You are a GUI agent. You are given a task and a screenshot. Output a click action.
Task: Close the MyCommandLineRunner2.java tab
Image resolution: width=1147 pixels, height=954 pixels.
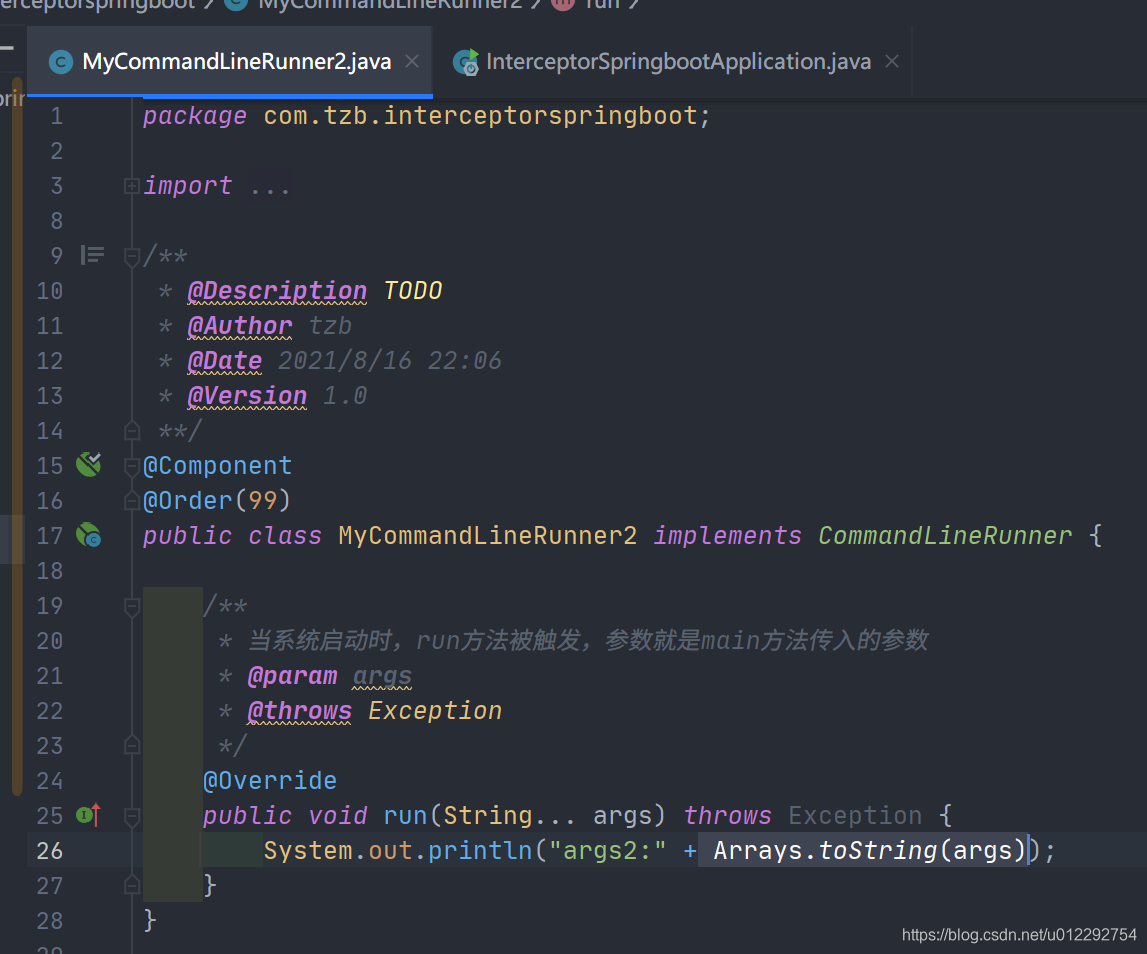coord(413,61)
